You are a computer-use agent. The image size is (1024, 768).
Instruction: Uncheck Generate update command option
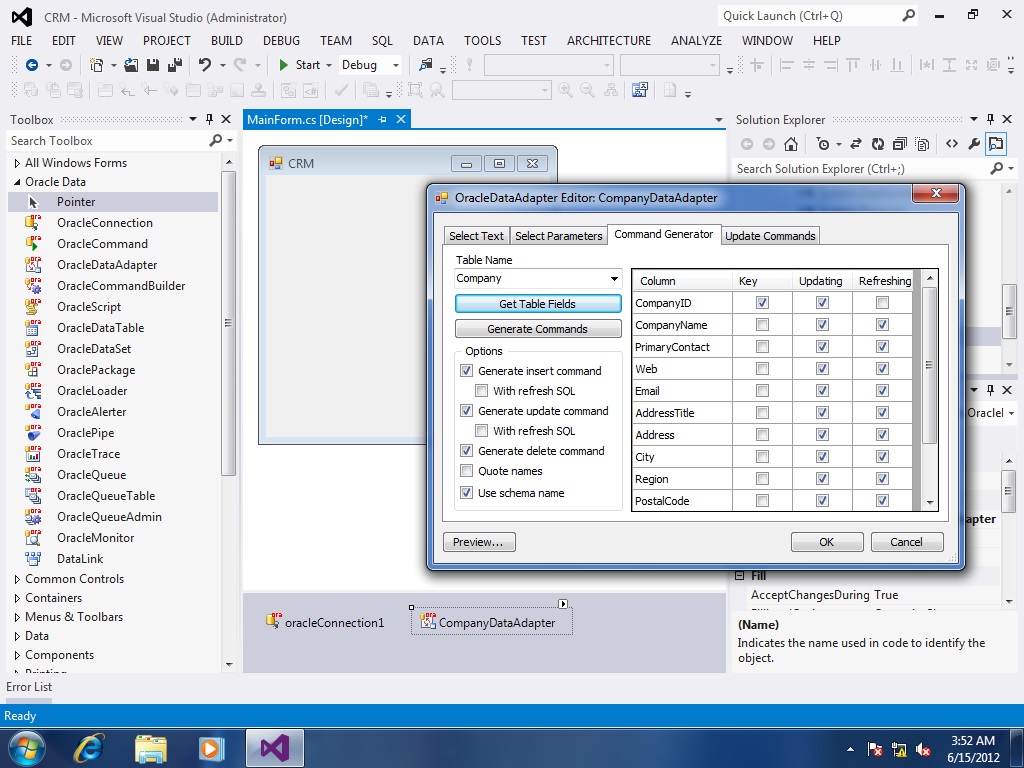click(466, 411)
